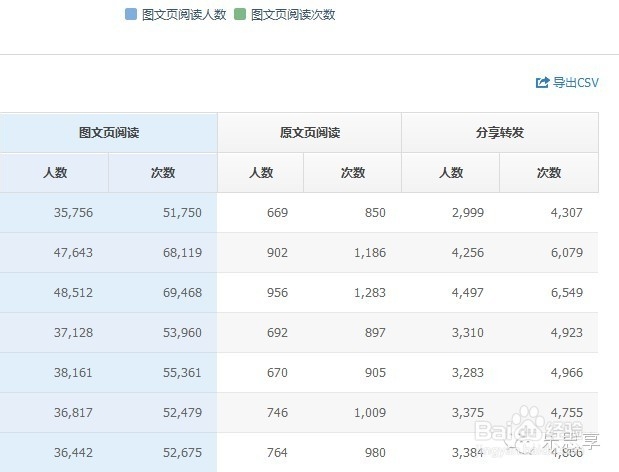The height and width of the screenshot is (472, 619).
Task: Click the cell value 1,186
Action: pos(370,253)
